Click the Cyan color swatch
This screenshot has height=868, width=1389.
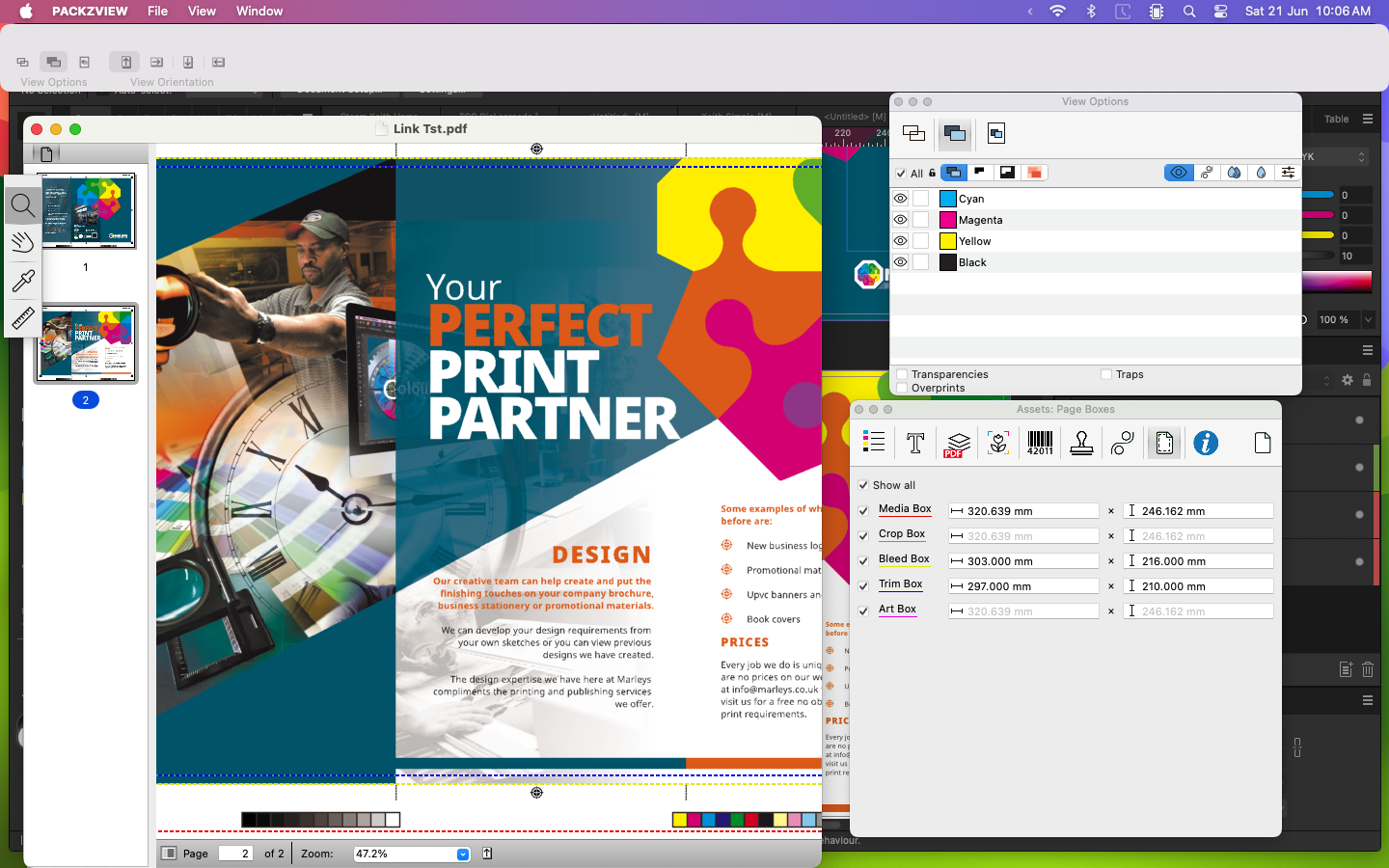click(947, 199)
